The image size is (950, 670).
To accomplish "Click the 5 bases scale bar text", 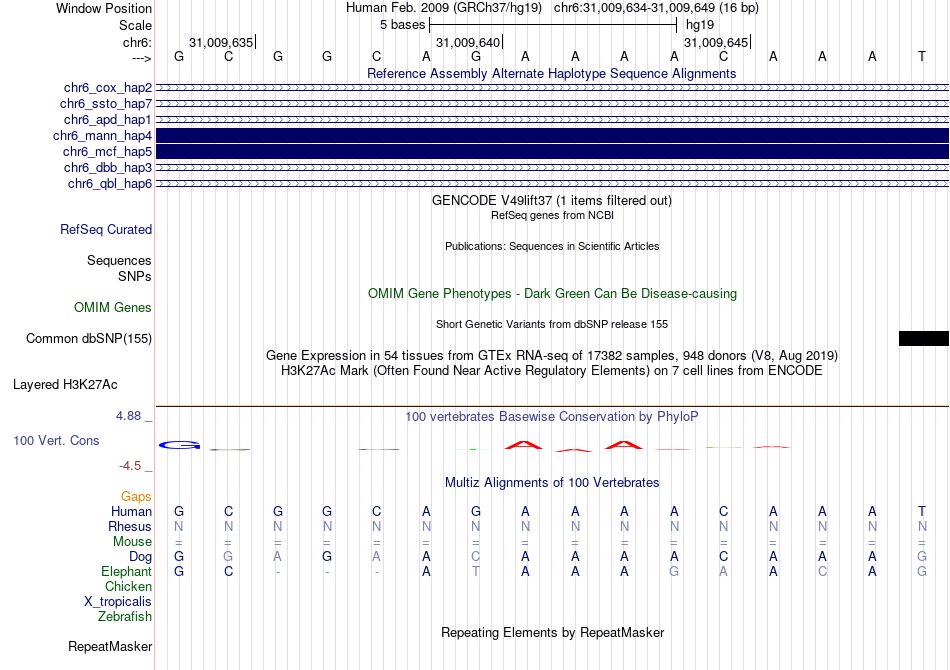I will coord(403,25).
